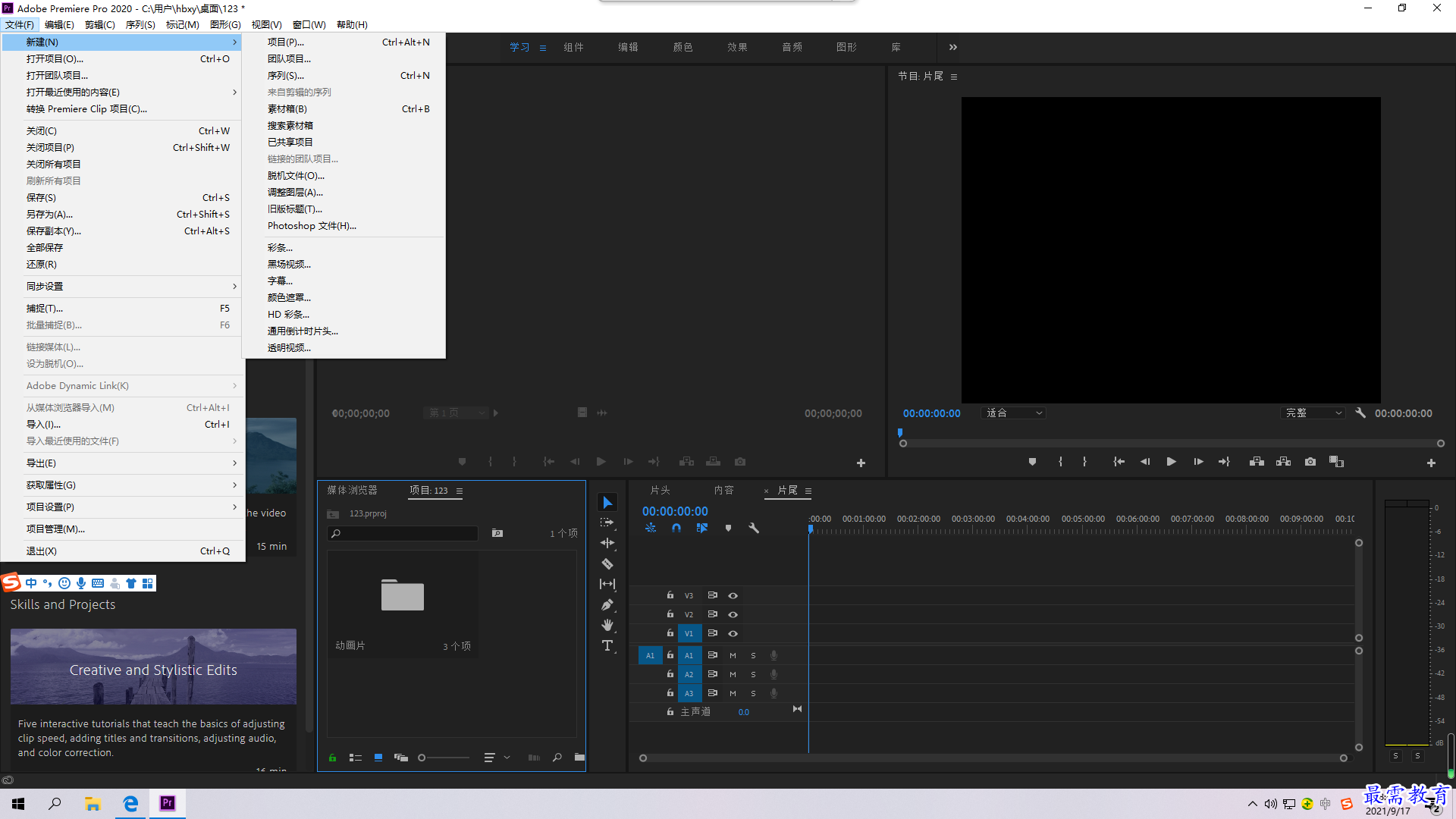Create new bin in project panel
Screen dimensions: 1456x819
tap(579, 758)
